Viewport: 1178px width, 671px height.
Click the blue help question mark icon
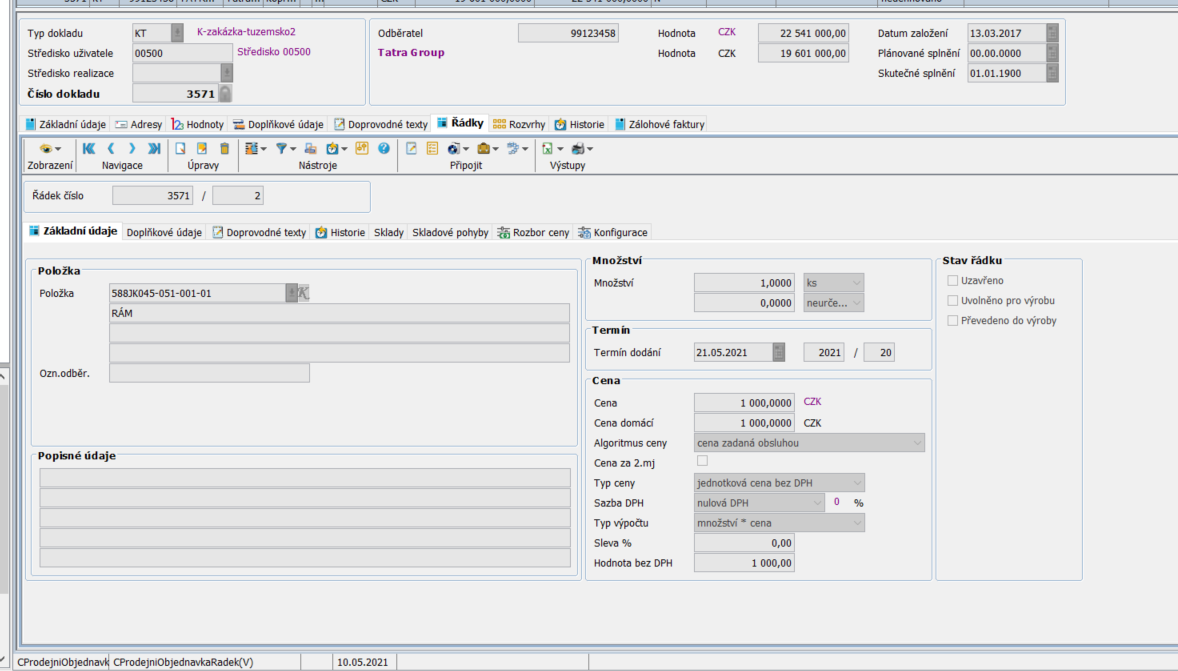pos(384,148)
